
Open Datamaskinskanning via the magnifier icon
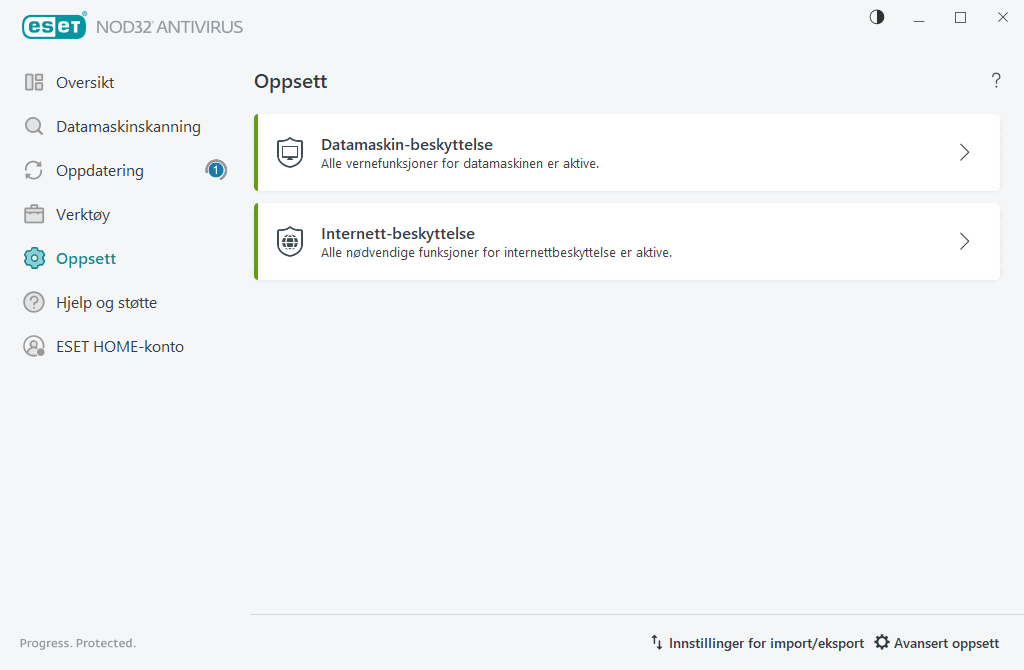click(x=34, y=127)
